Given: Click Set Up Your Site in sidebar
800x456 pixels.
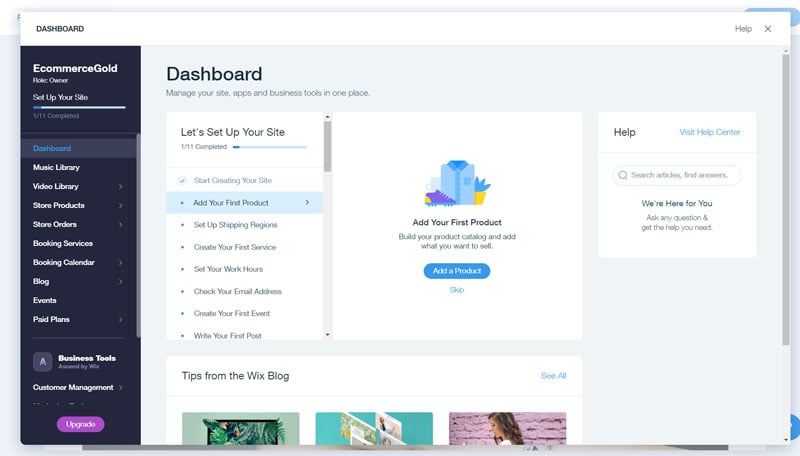Looking at the screenshot, I should pyautogui.click(x=60, y=97).
